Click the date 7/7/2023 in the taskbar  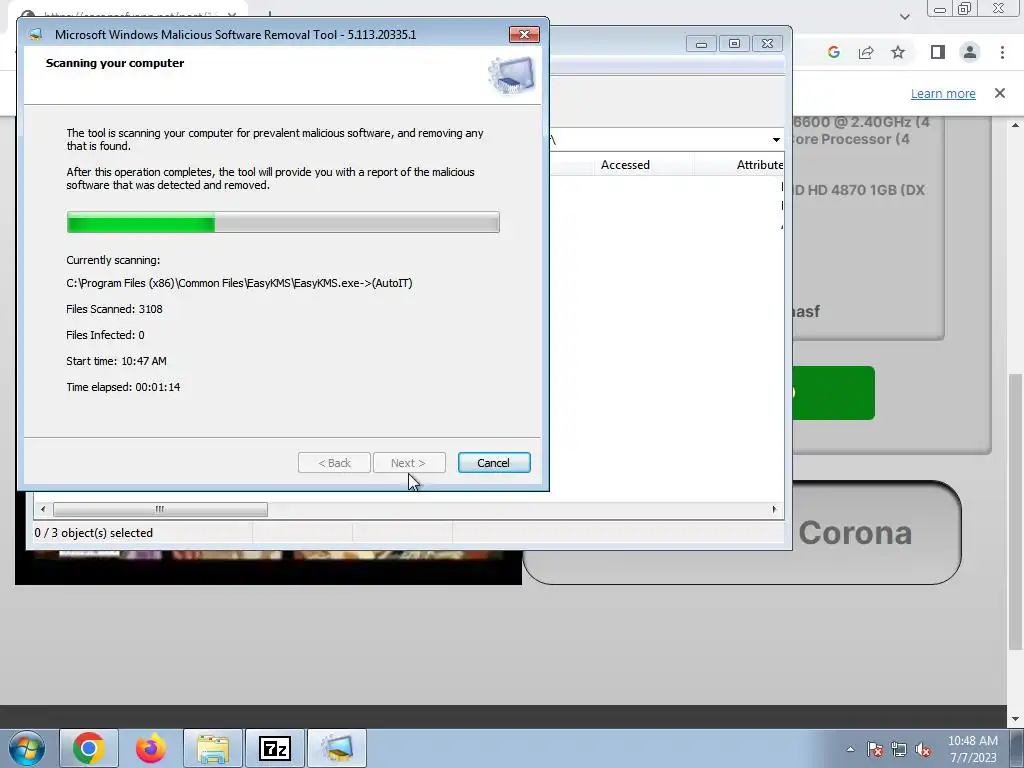coord(973,758)
